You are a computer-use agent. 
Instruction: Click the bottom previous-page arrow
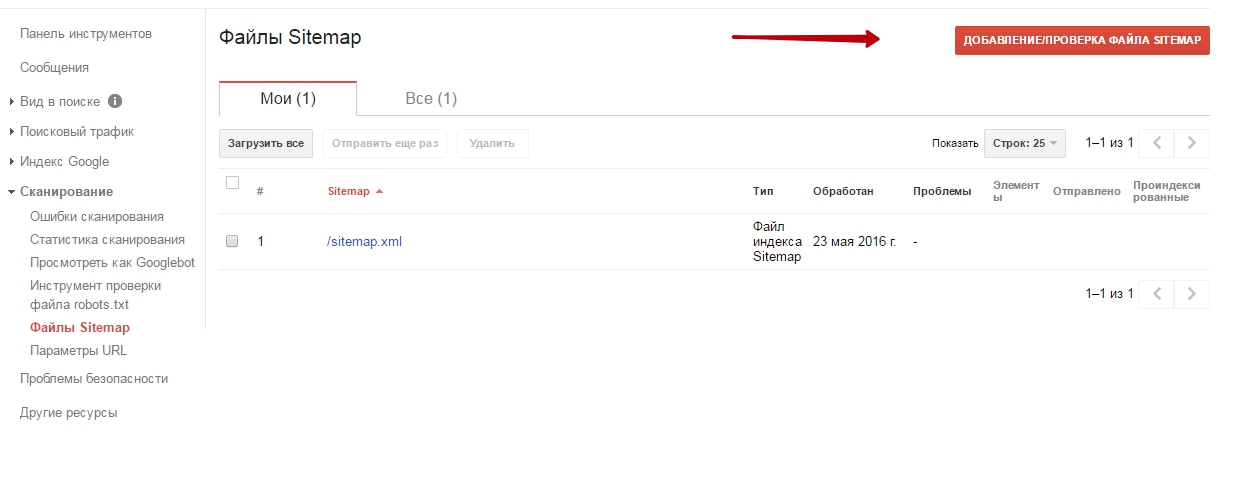click(1157, 294)
